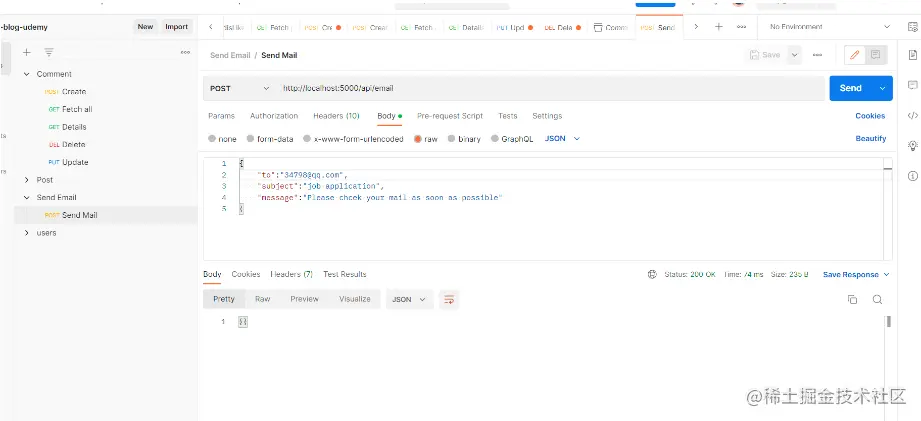Image resolution: width=921 pixels, height=421 pixels.
Task: Open request more actions three-dot menu beside Save
Action: pos(817,55)
